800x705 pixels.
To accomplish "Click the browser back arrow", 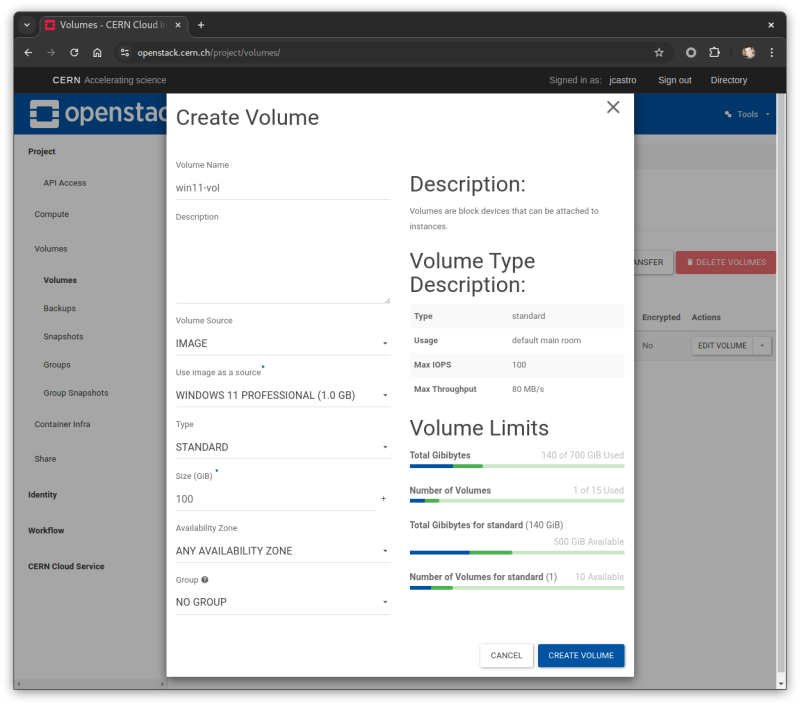I will pos(27,51).
